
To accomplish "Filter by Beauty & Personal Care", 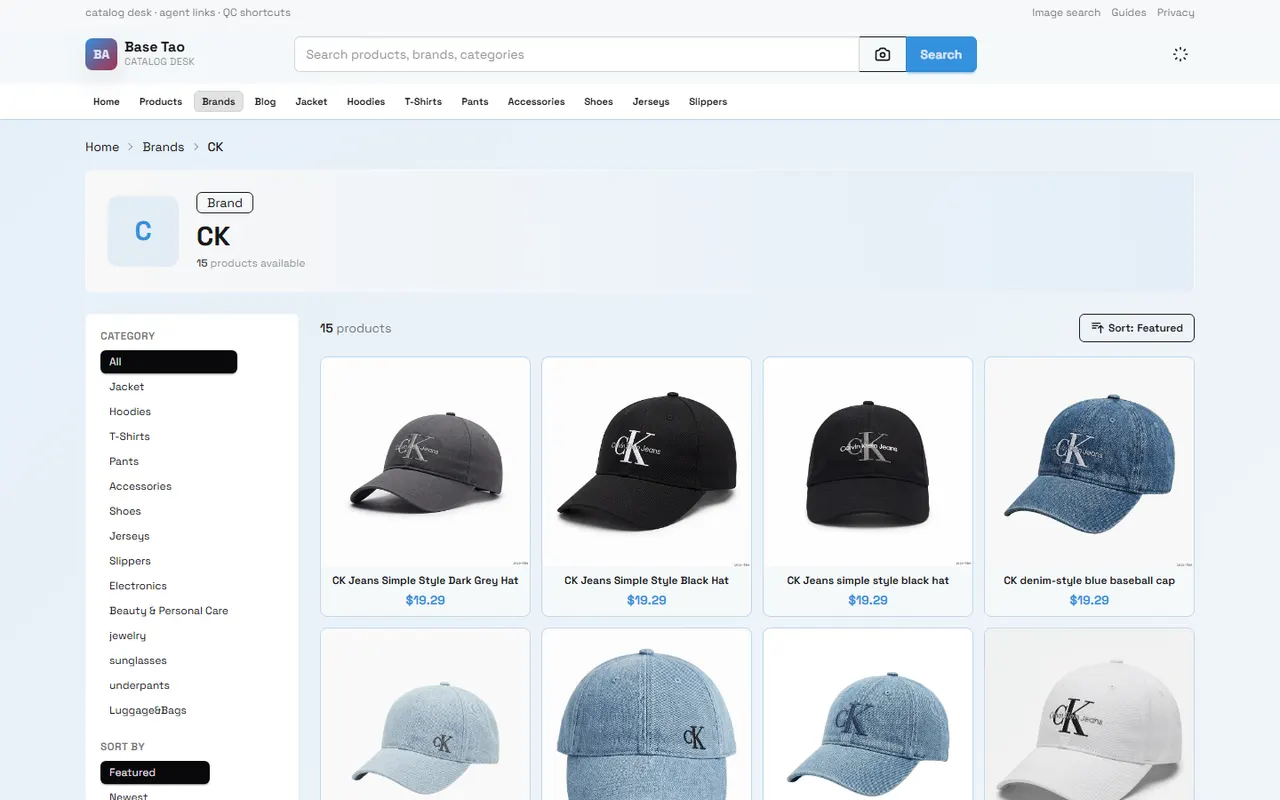I will click(169, 611).
